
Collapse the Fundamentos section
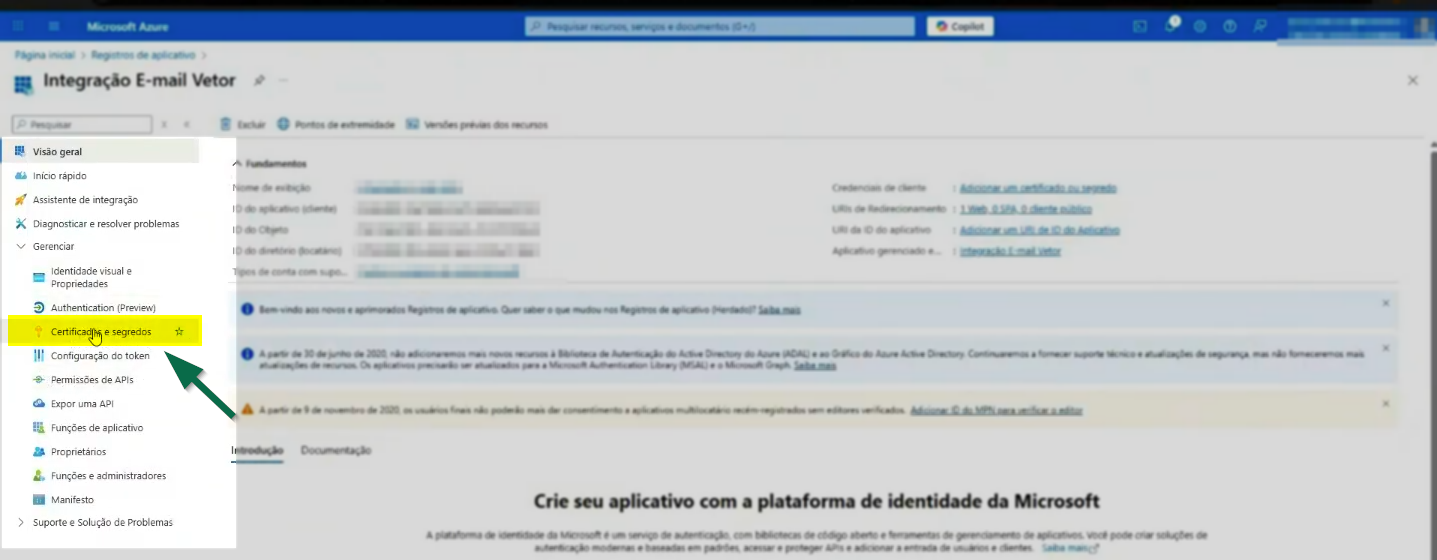click(x=237, y=163)
